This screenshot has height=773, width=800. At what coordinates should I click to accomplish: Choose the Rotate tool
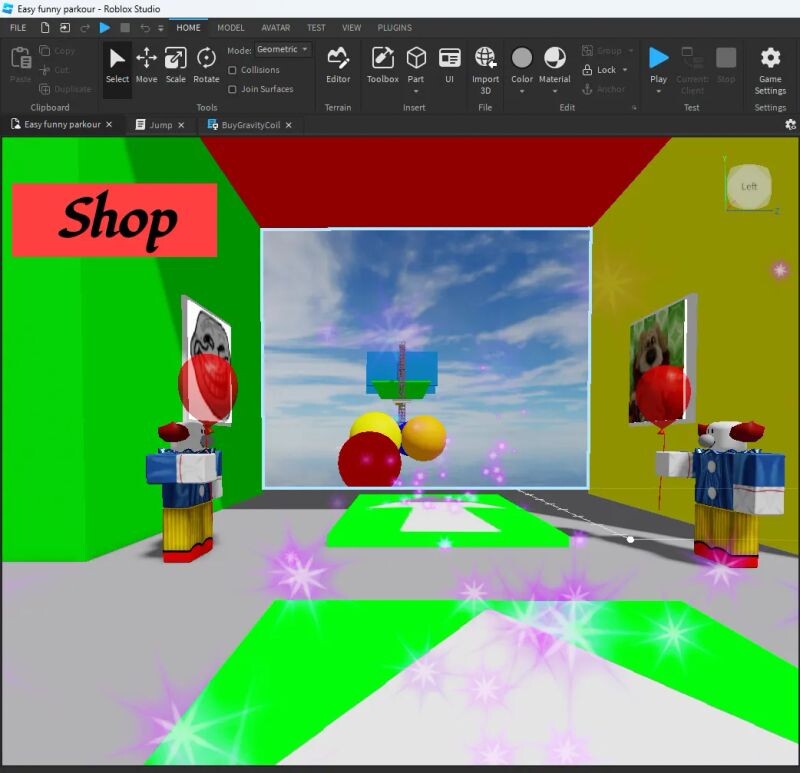206,66
